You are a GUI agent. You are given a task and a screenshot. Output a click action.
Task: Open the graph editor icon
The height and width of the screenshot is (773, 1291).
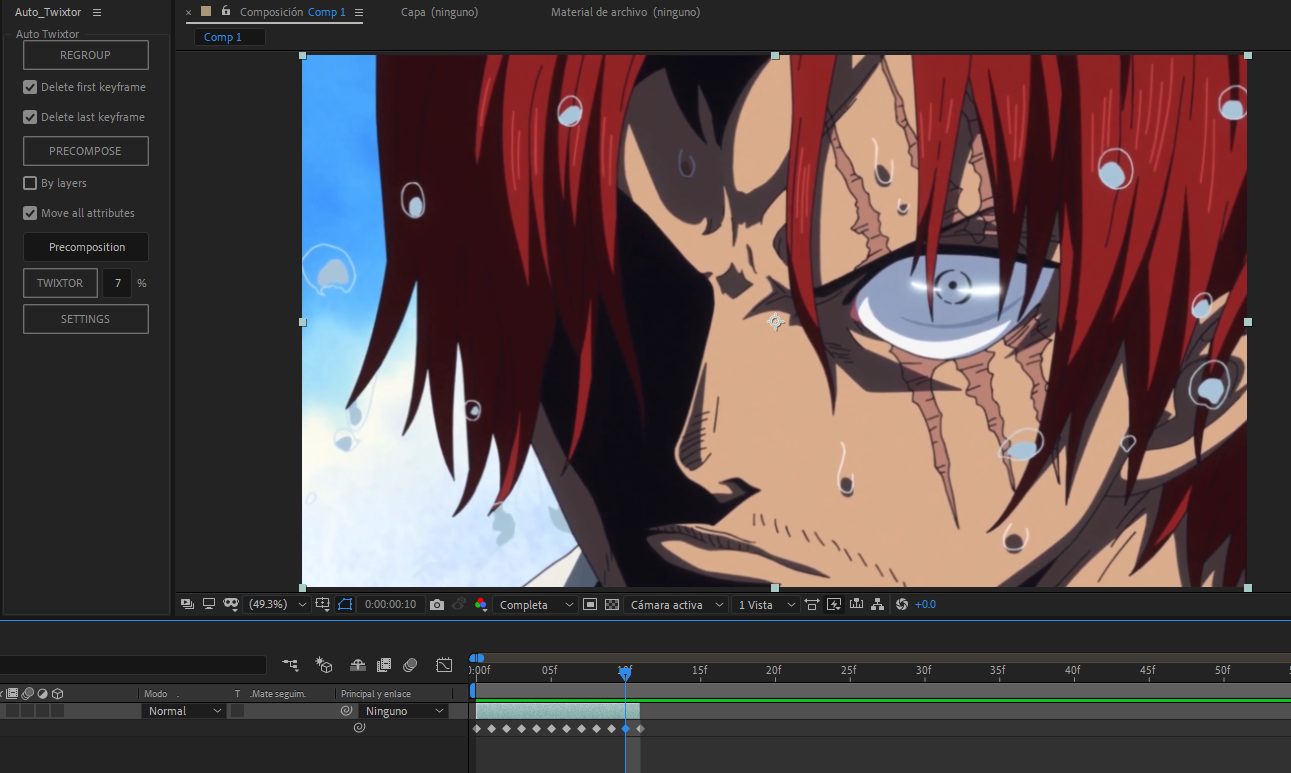(x=445, y=665)
